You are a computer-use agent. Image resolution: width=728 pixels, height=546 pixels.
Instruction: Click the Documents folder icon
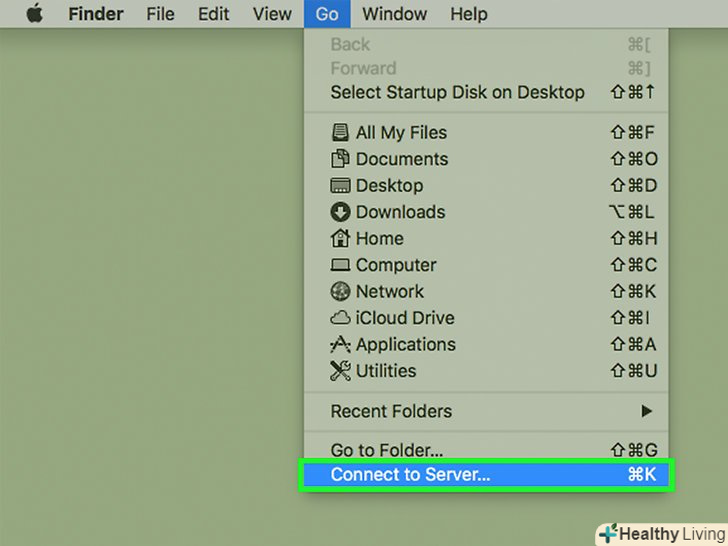340,159
